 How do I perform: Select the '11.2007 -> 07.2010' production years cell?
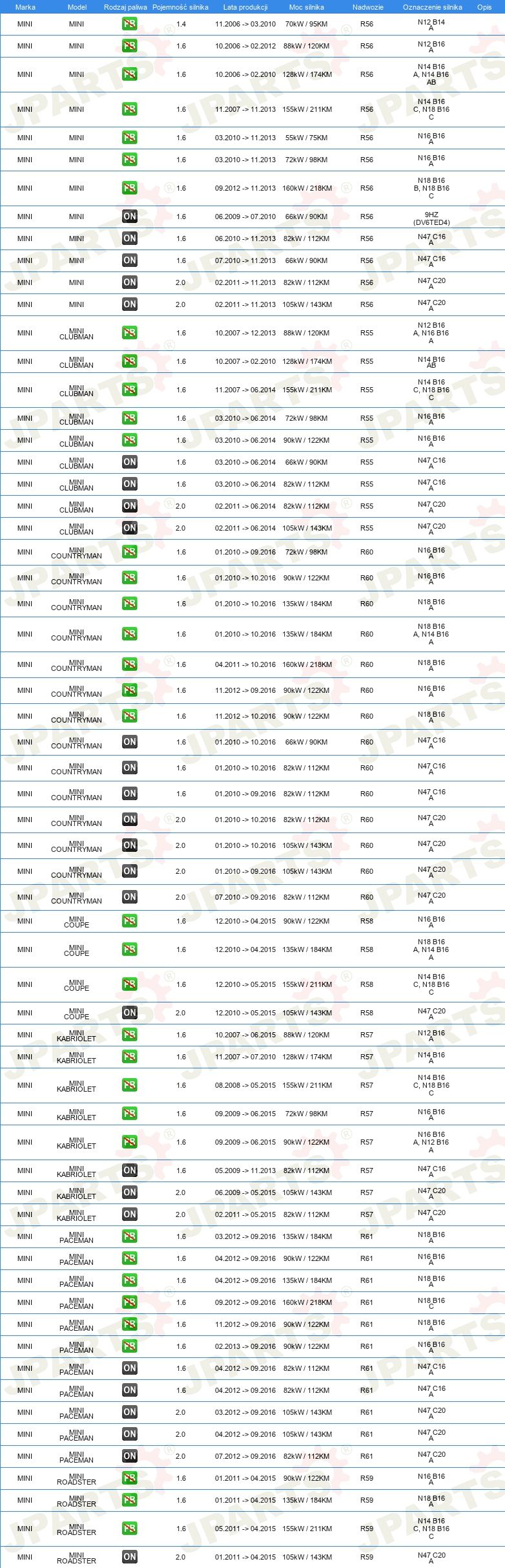[245, 1057]
